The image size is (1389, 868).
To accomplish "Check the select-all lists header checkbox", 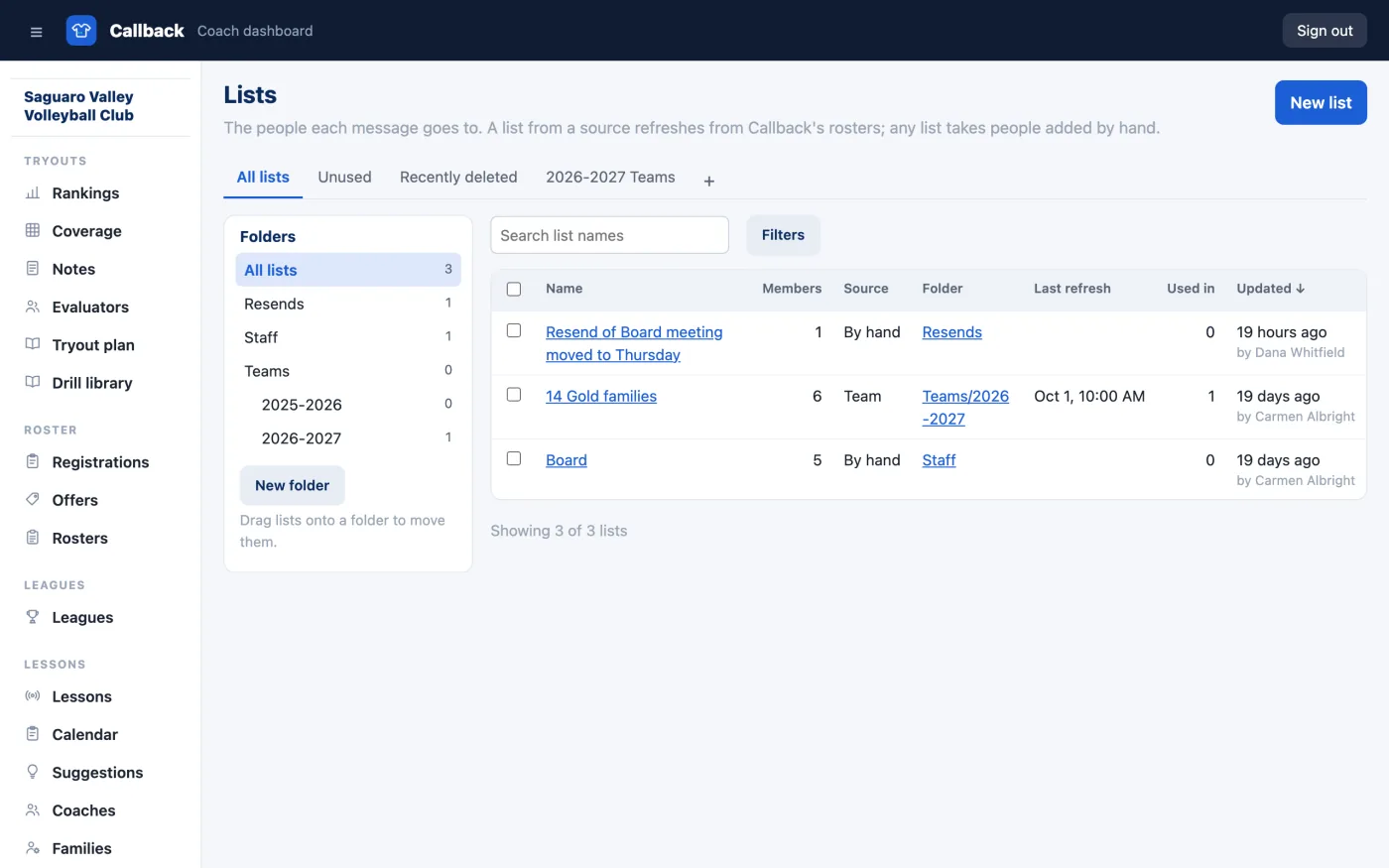I will click(514, 289).
